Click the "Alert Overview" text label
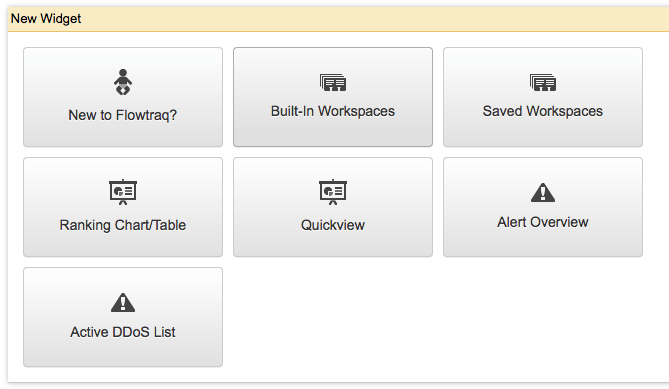669x389 pixels. pyautogui.click(x=543, y=222)
